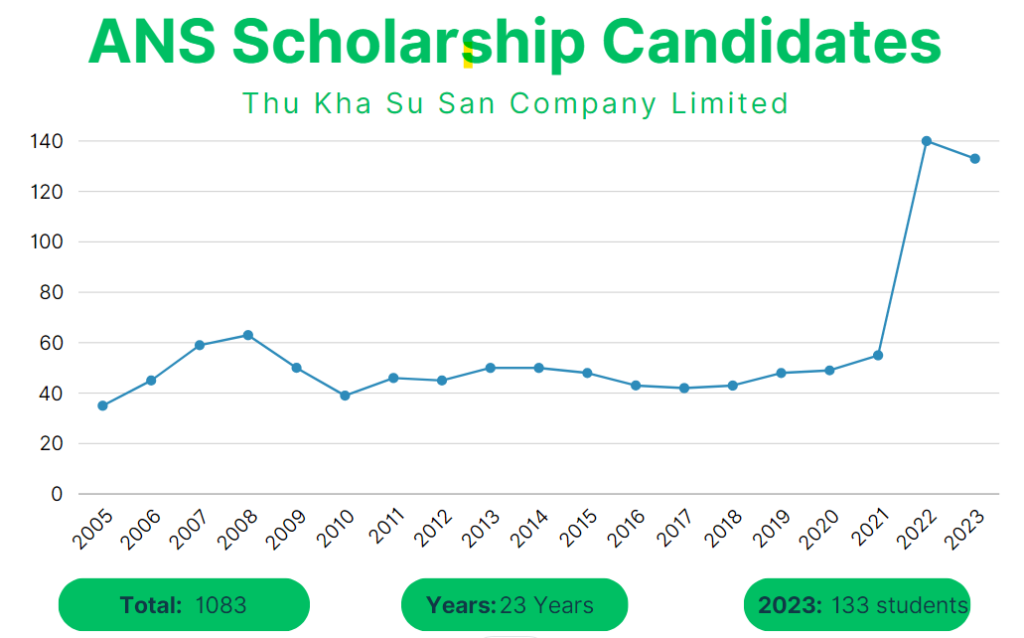Image resolution: width=1024 pixels, height=638 pixels.
Task: Select the 2017 data point on the chart
Action: tap(684, 388)
